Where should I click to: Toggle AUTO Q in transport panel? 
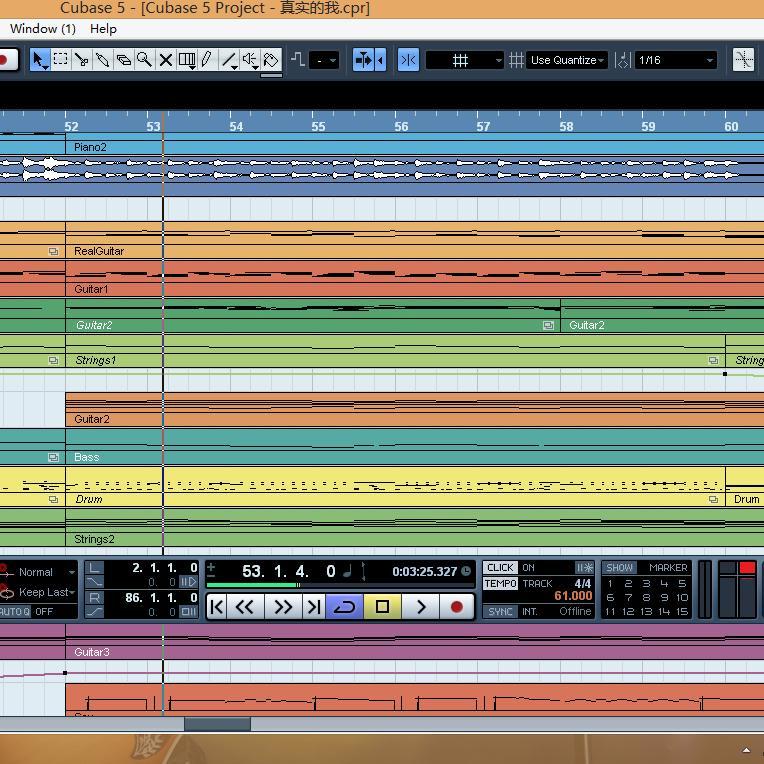16,611
